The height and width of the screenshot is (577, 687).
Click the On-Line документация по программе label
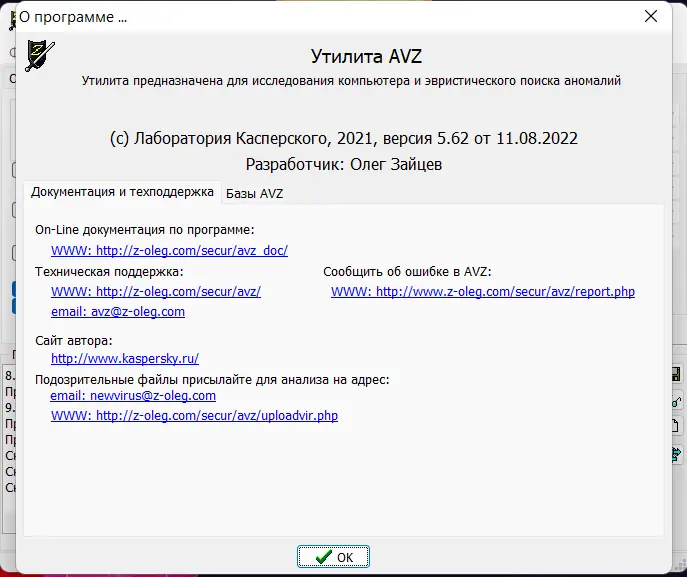145,230
